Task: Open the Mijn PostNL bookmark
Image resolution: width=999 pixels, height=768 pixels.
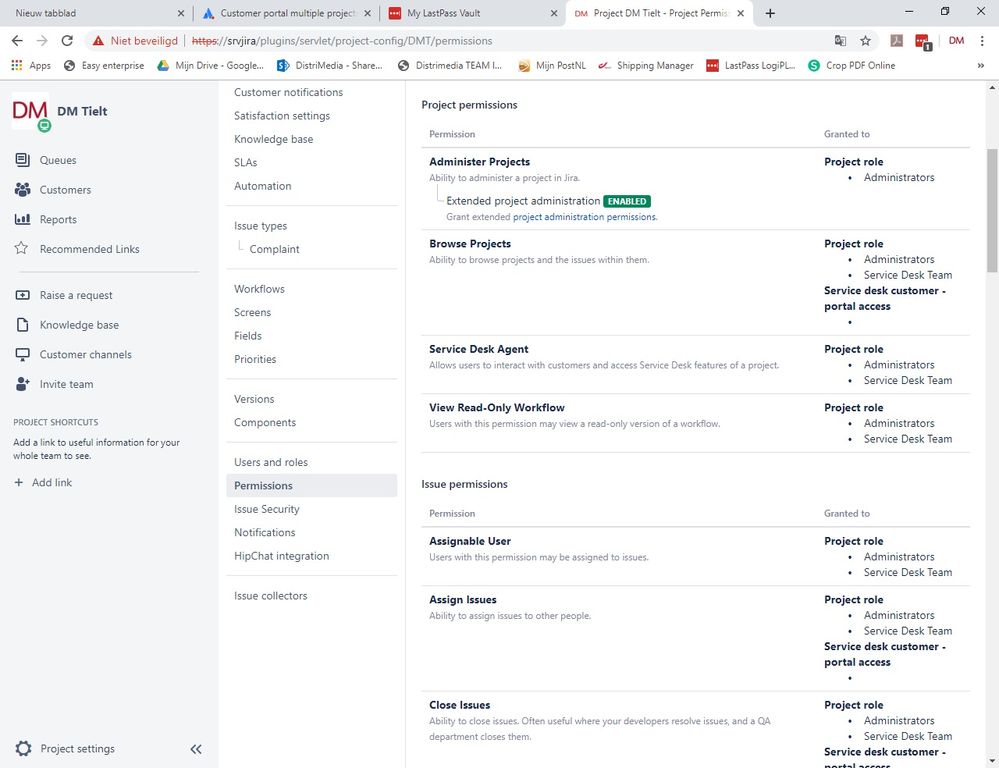Action: (x=552, y=65)
